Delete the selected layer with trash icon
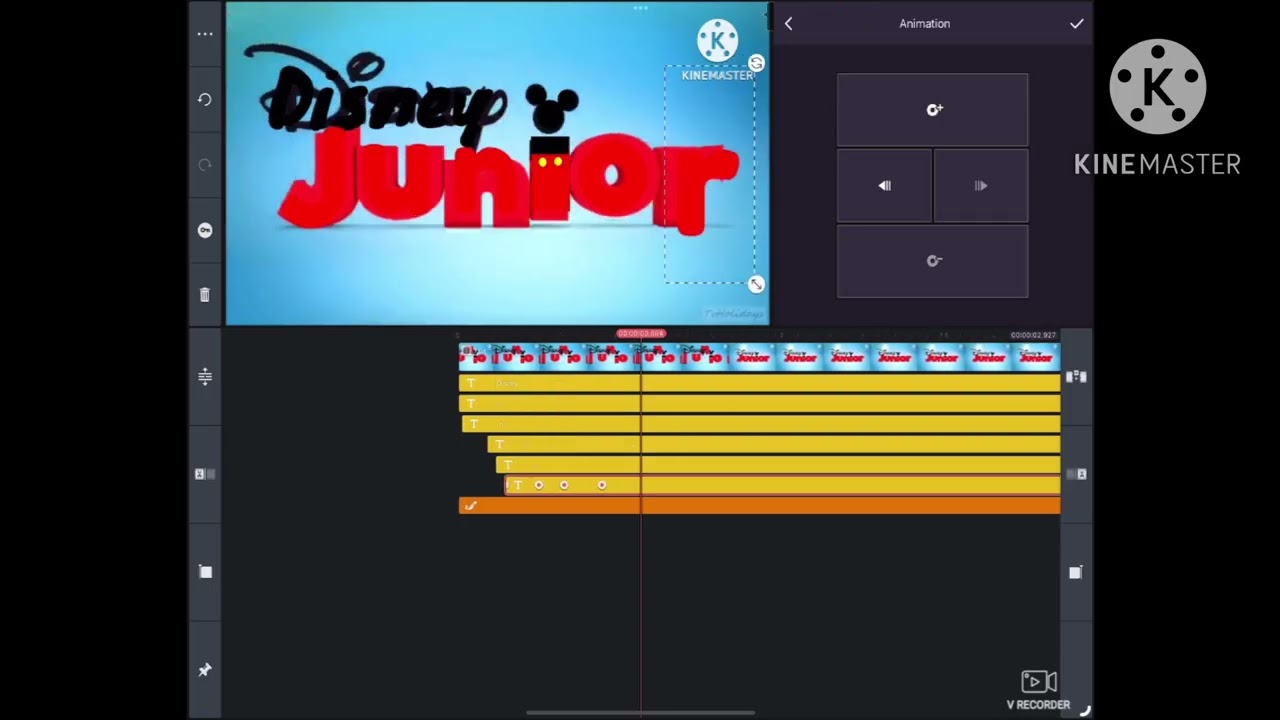 click(x=205, y=295)
